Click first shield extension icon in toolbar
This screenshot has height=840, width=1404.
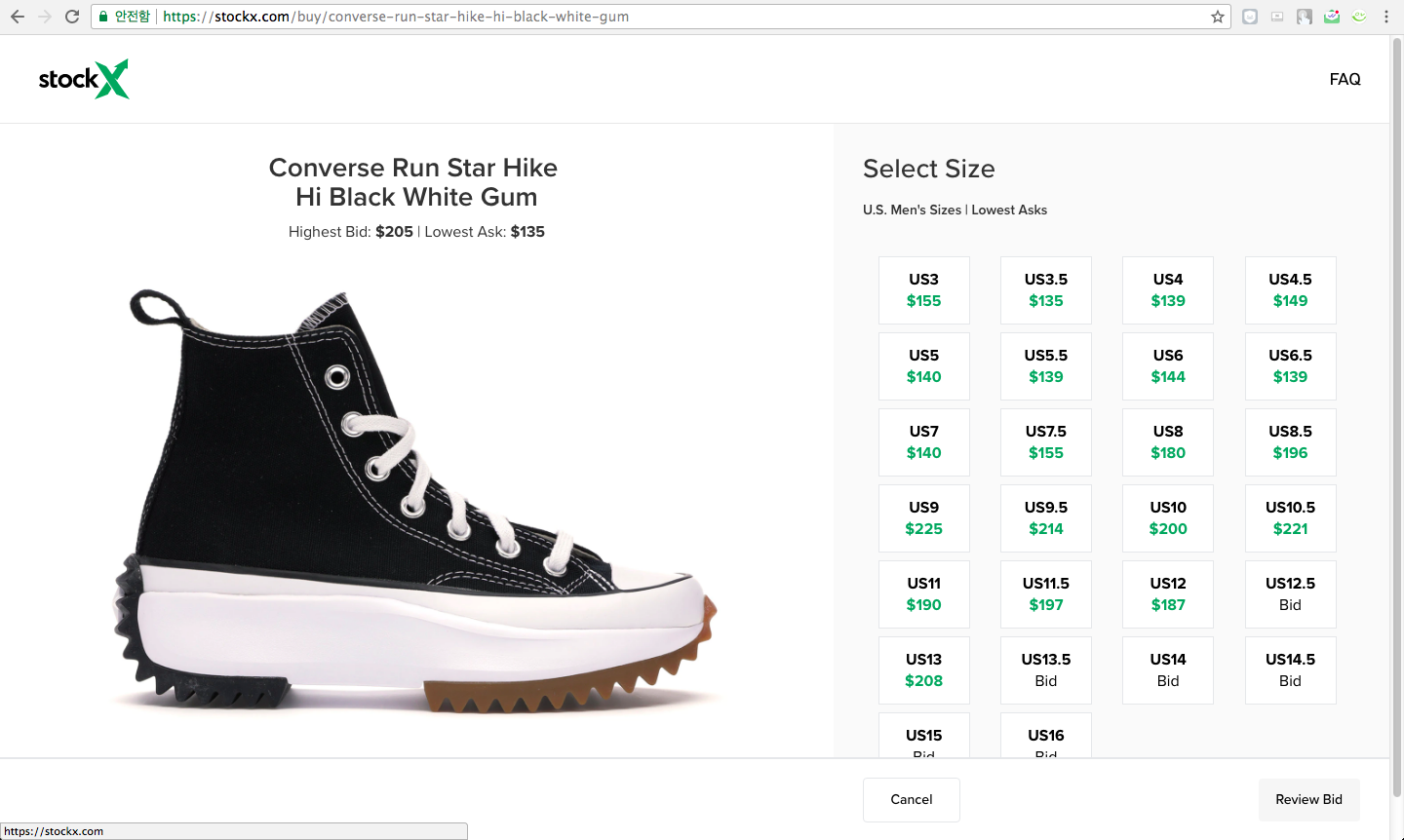coord(1250,17)
